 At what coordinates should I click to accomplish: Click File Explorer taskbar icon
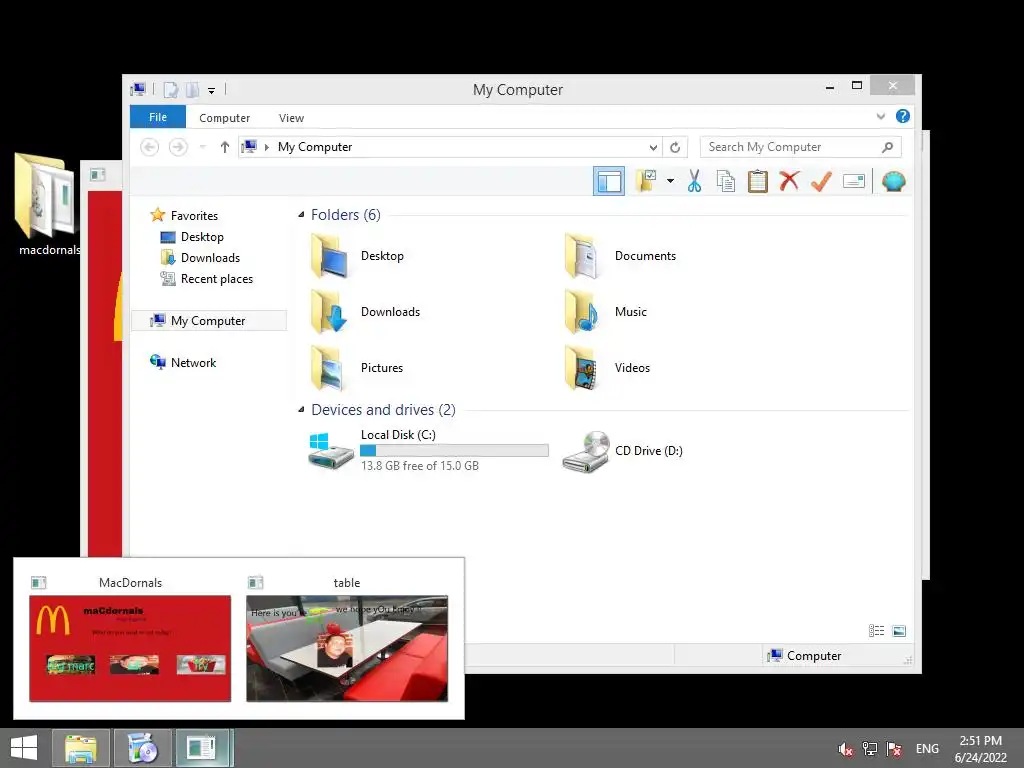[x=80, y=748]
